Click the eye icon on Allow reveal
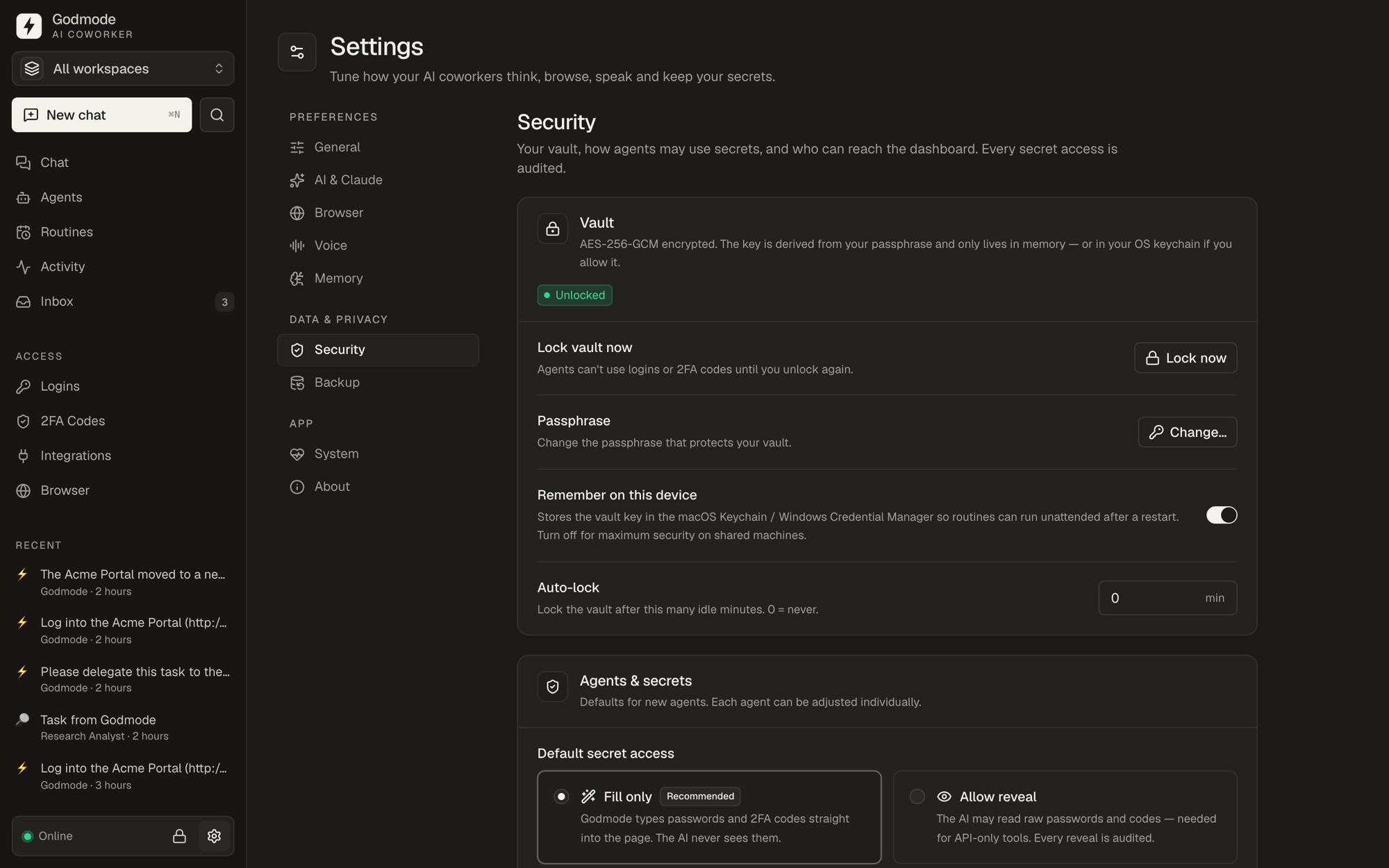 (944, 796)
